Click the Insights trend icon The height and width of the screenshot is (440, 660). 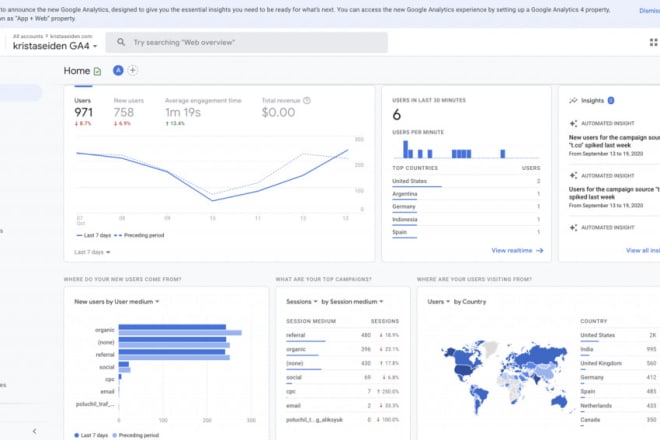click(x=573, y=100)
